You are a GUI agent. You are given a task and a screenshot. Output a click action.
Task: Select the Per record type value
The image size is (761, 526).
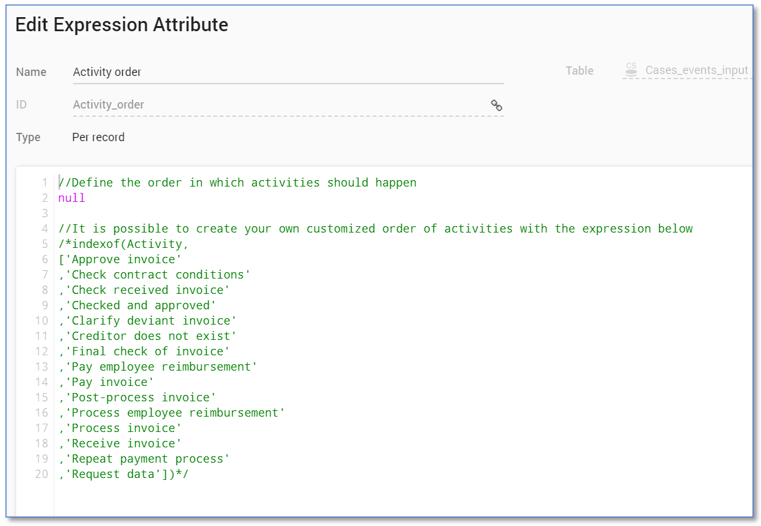[99, 137]
